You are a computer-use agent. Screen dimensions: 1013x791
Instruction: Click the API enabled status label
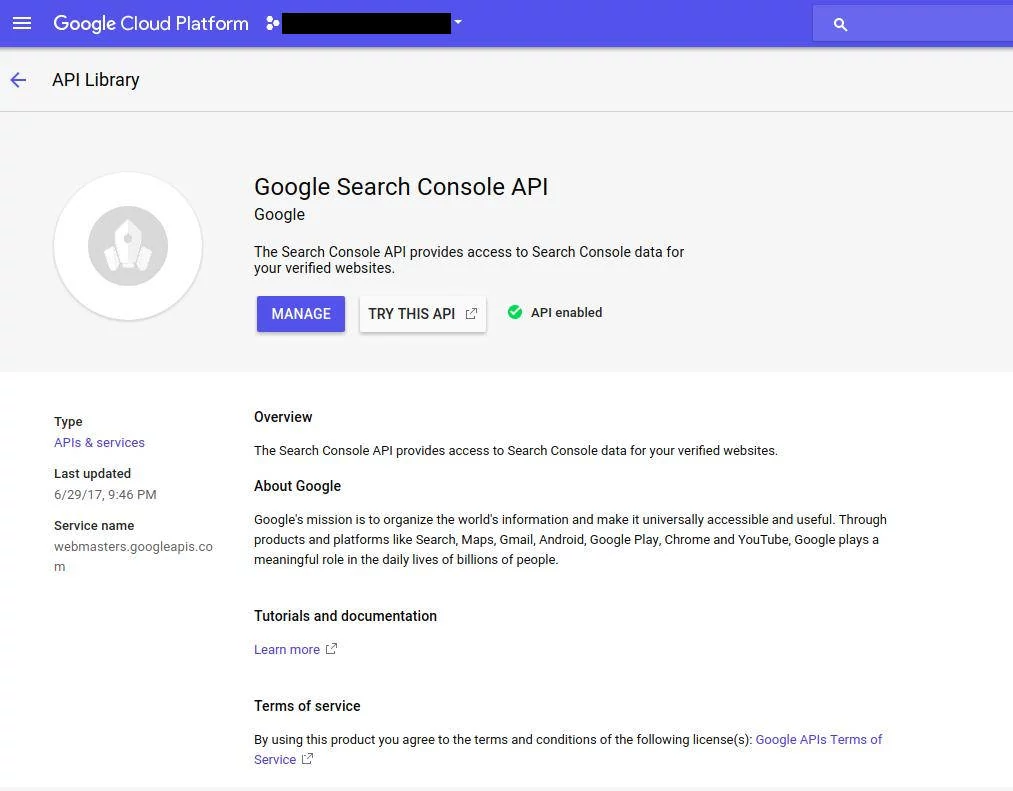pyautogui.click(x=566, y=312)
